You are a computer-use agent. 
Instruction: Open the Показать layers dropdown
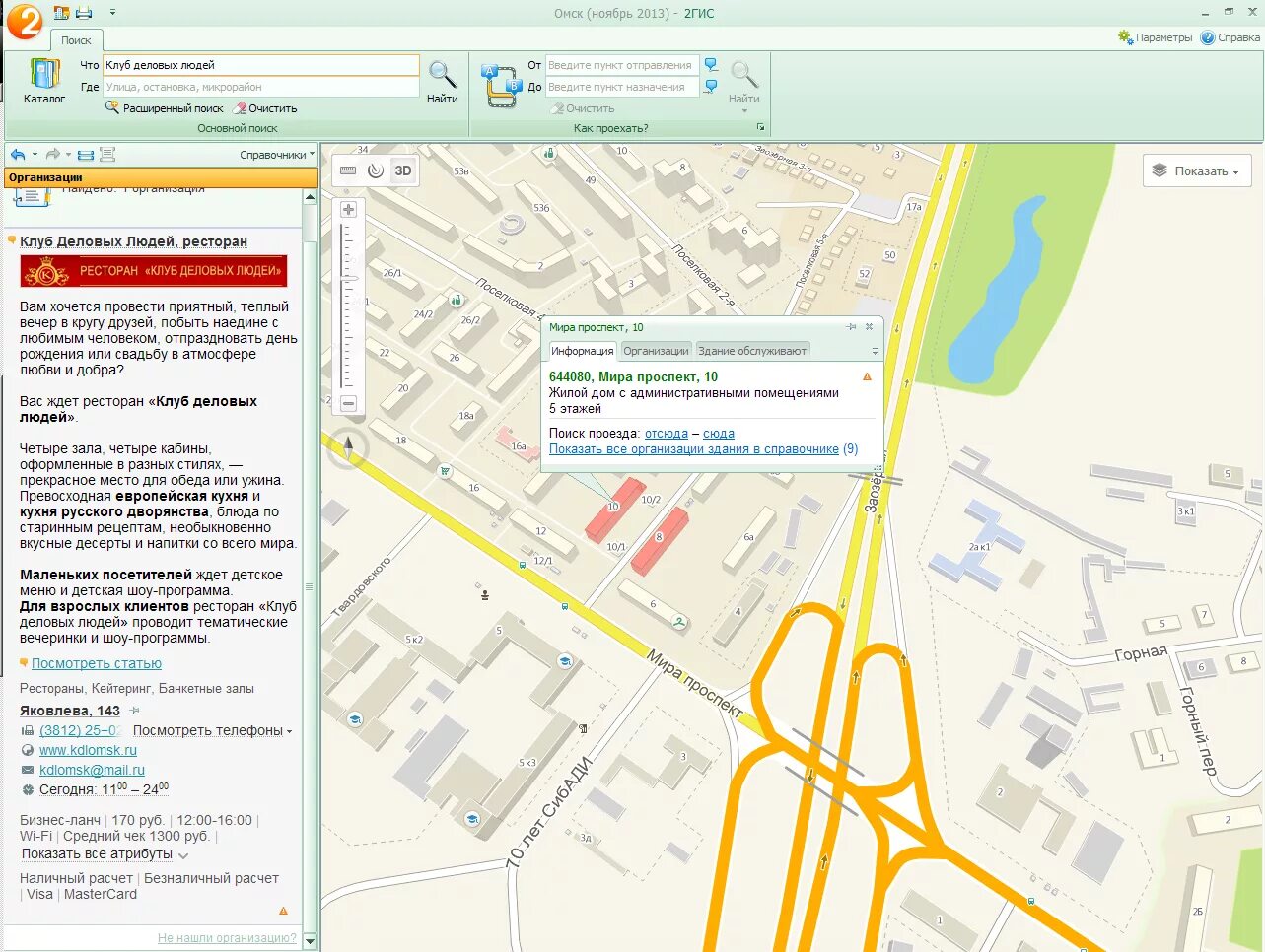[1197, 170]
